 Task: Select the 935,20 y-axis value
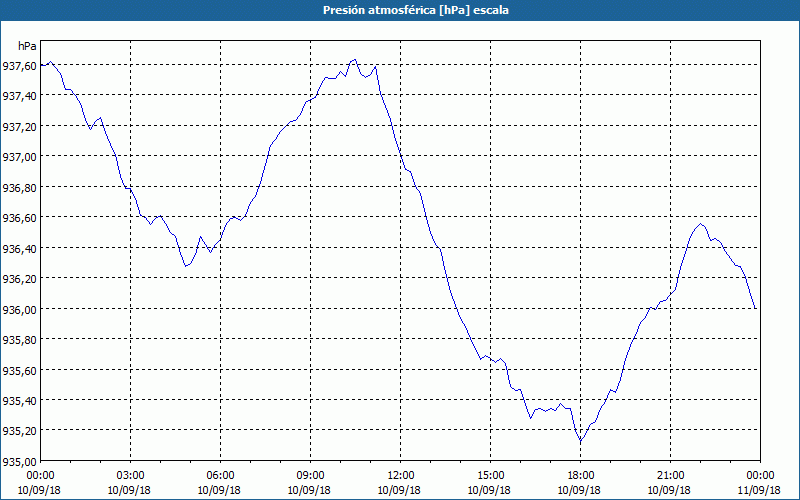coord(19,431)
